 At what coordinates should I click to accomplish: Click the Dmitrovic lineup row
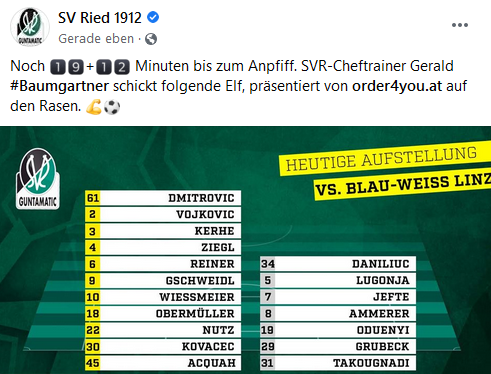pos(163,198)
